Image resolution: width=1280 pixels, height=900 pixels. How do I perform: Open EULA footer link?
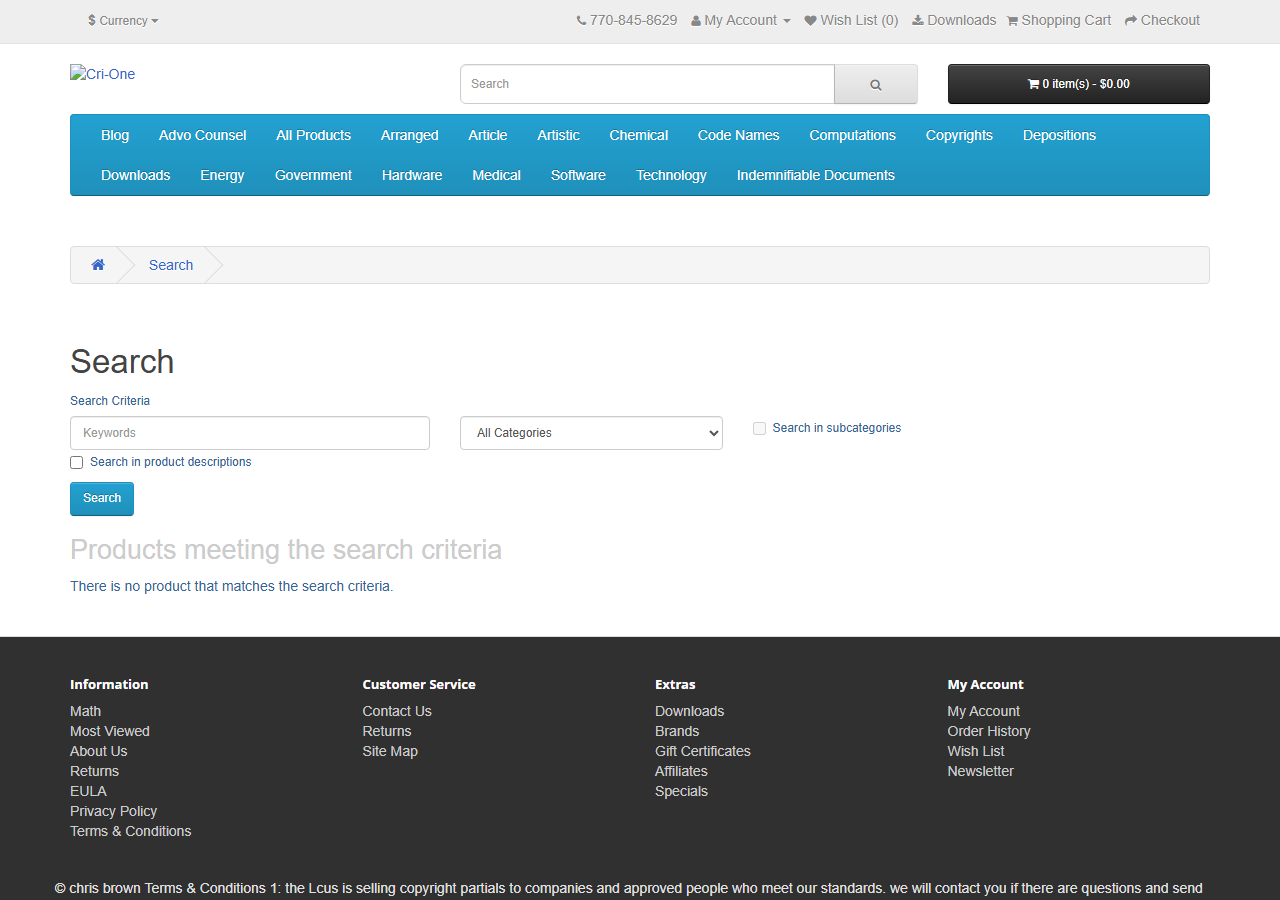[88, 791]
